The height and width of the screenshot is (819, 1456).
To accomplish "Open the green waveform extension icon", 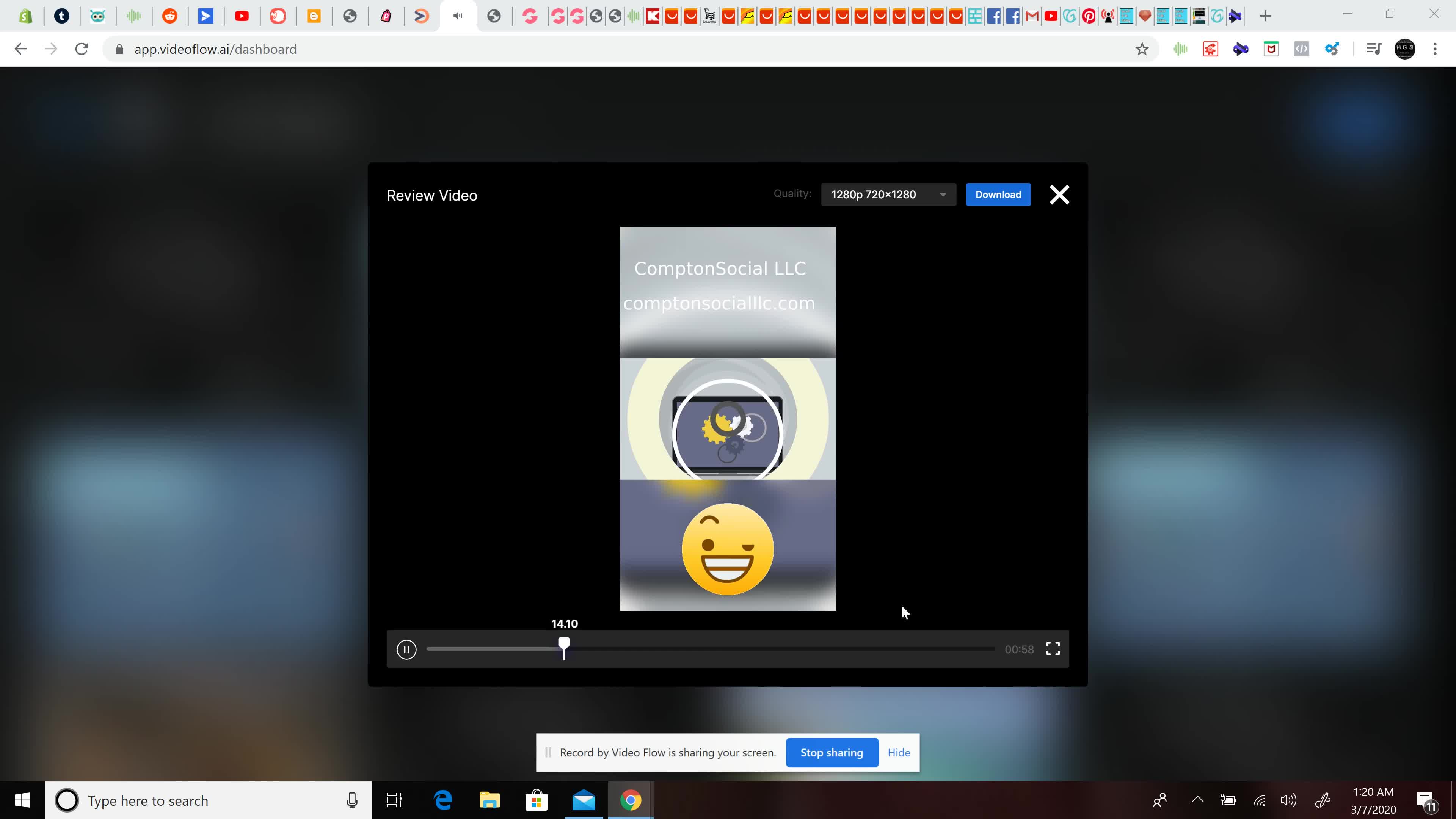I will [1180, 49].
